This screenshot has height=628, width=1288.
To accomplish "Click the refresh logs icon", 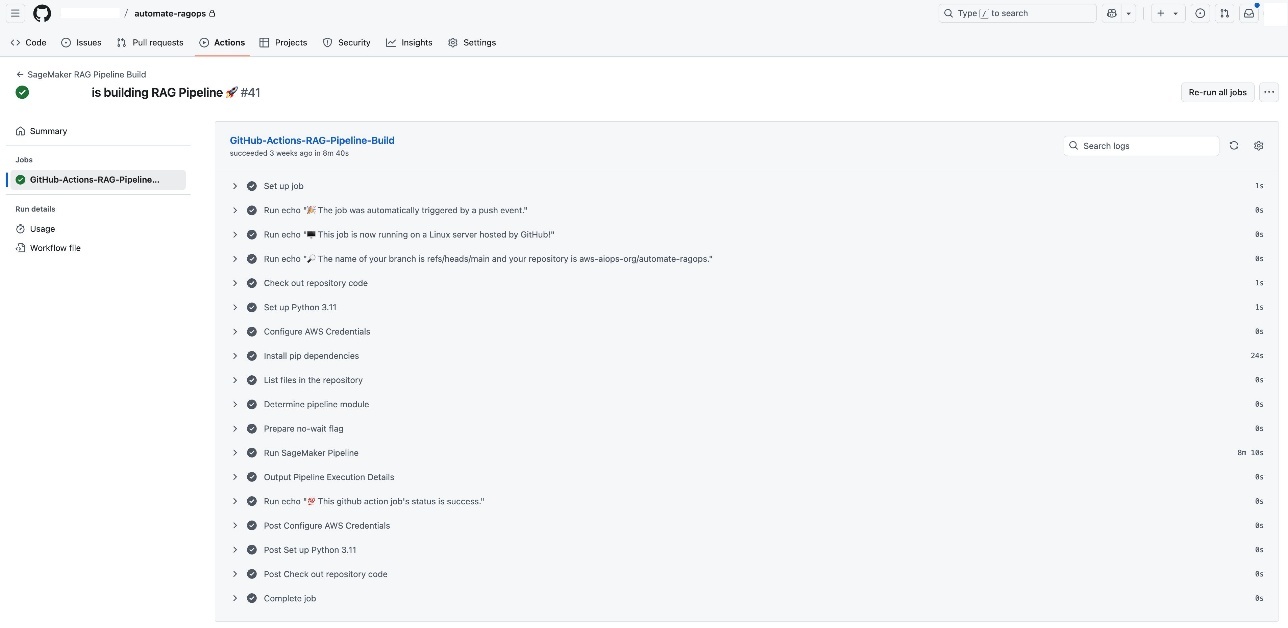I will click(x=1234, y=146).
